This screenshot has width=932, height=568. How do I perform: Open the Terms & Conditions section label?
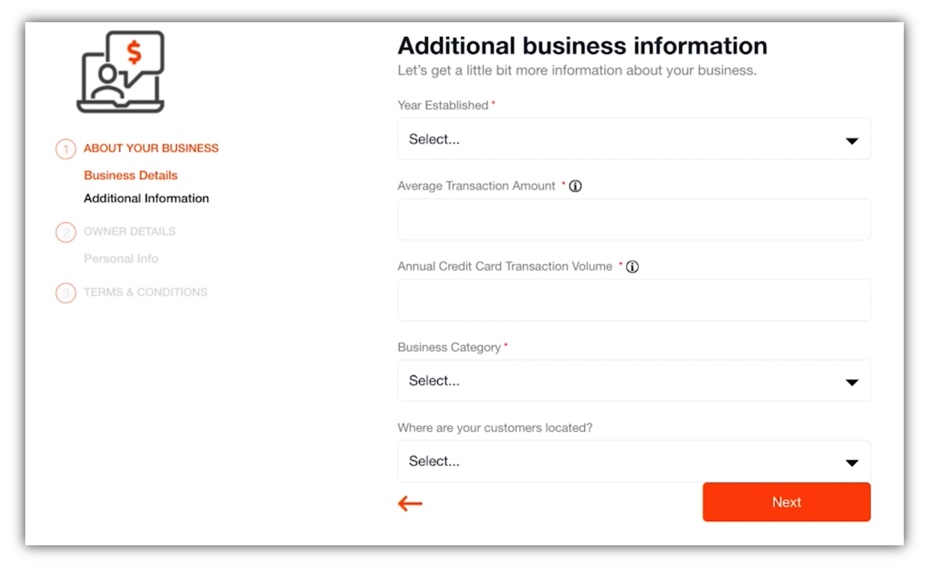click(146, 292)
